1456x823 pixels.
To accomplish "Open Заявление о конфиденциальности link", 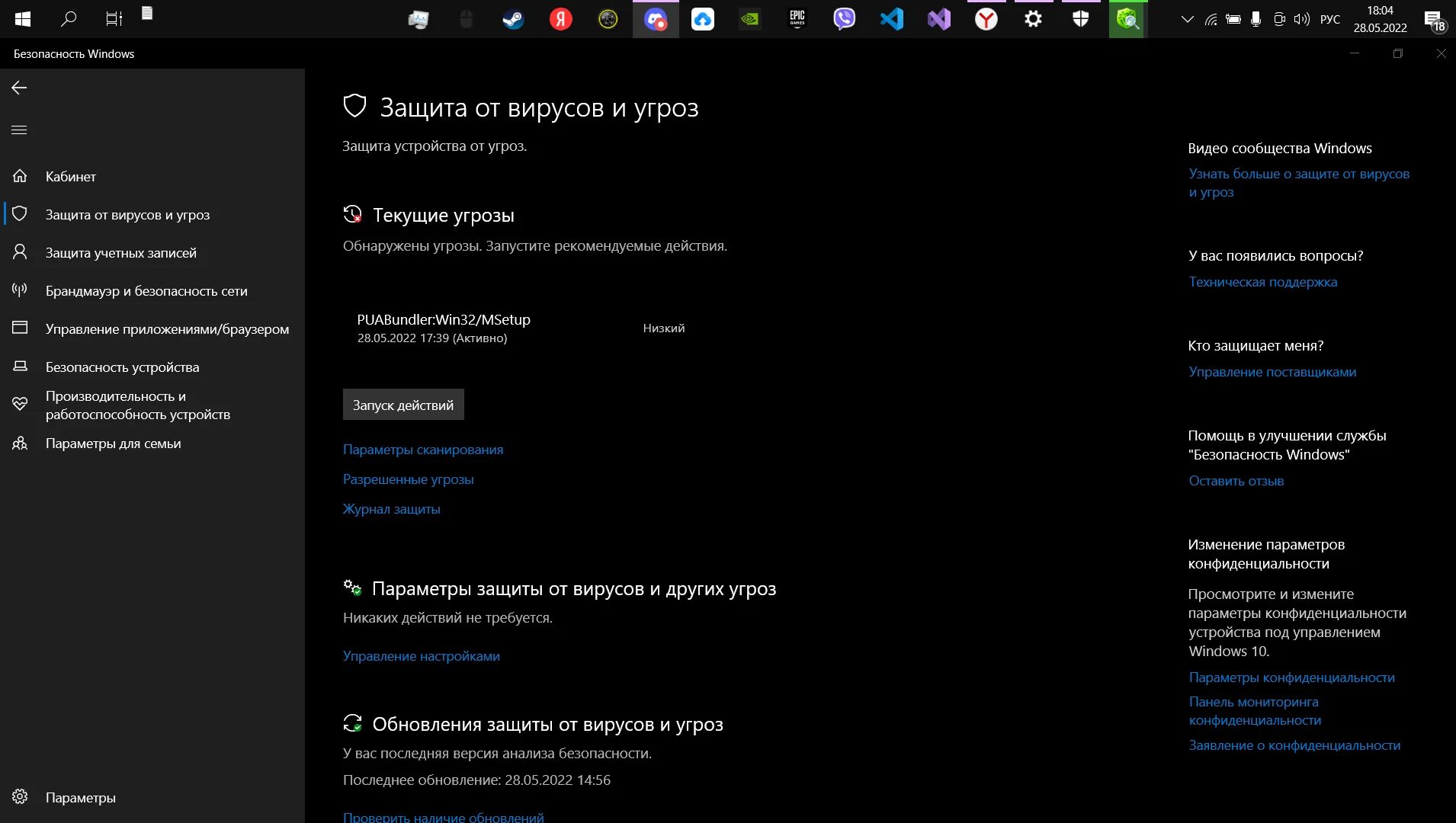I will (x=1294, y=745).
